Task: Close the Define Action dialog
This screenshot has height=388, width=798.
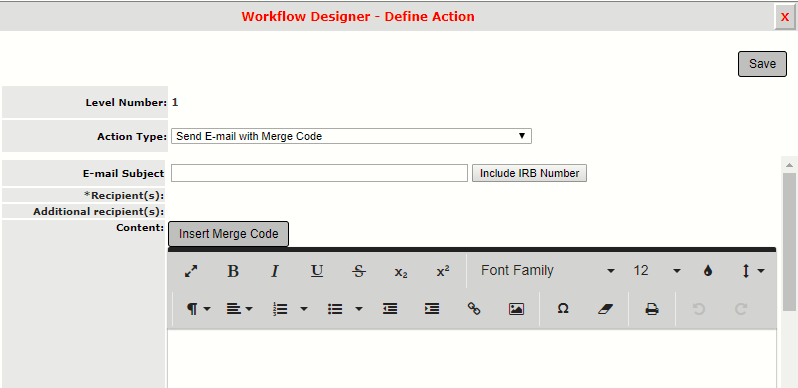Action: (x=785, y=17)
